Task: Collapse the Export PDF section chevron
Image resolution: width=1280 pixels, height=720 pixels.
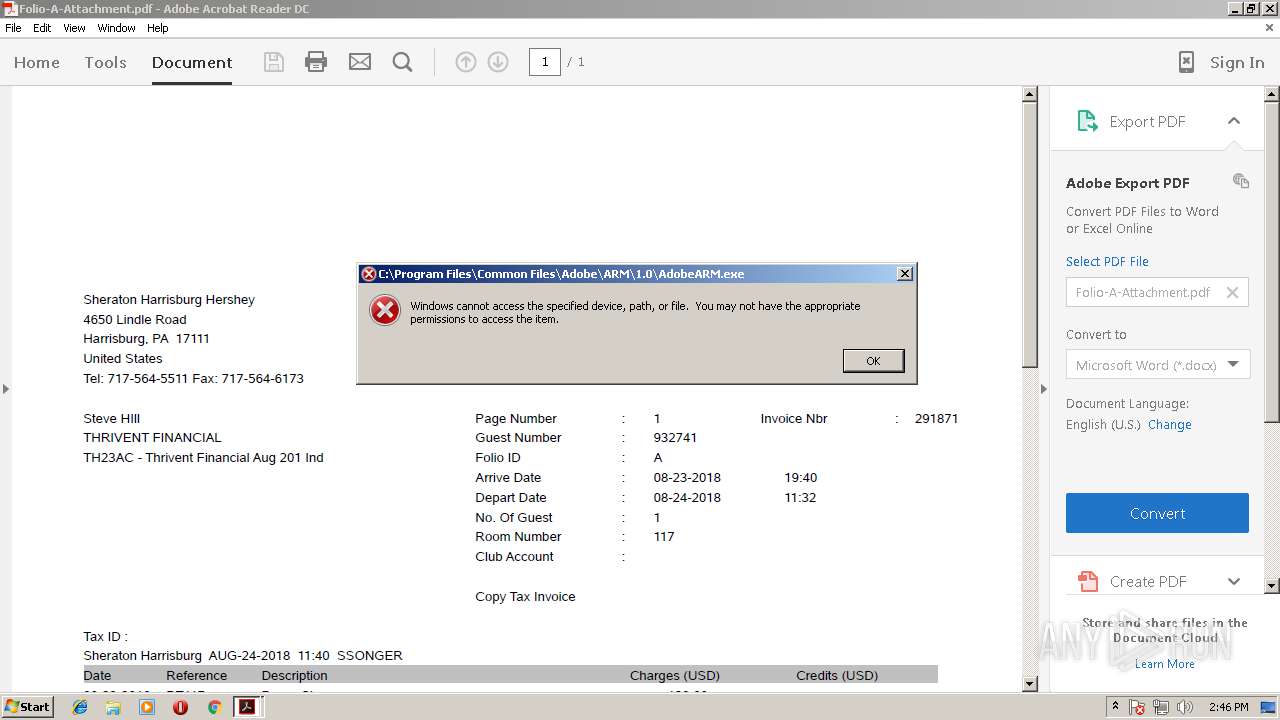Action: coord(1234,121)
